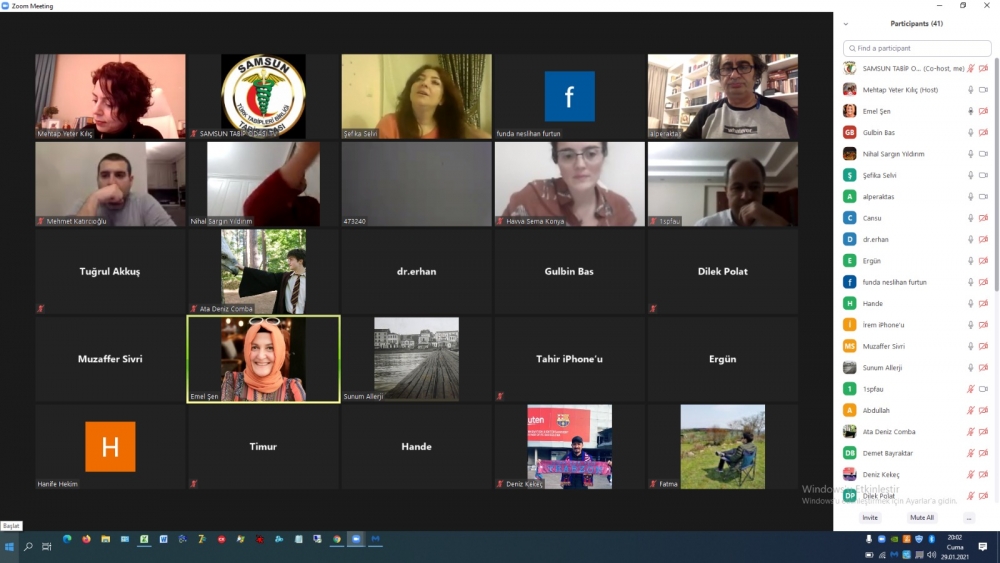This screenshot has height=563, width=1000.
Task: Click the camera-off icon next to Cansu
Action: pyautogui.click(x=983, y=218)
